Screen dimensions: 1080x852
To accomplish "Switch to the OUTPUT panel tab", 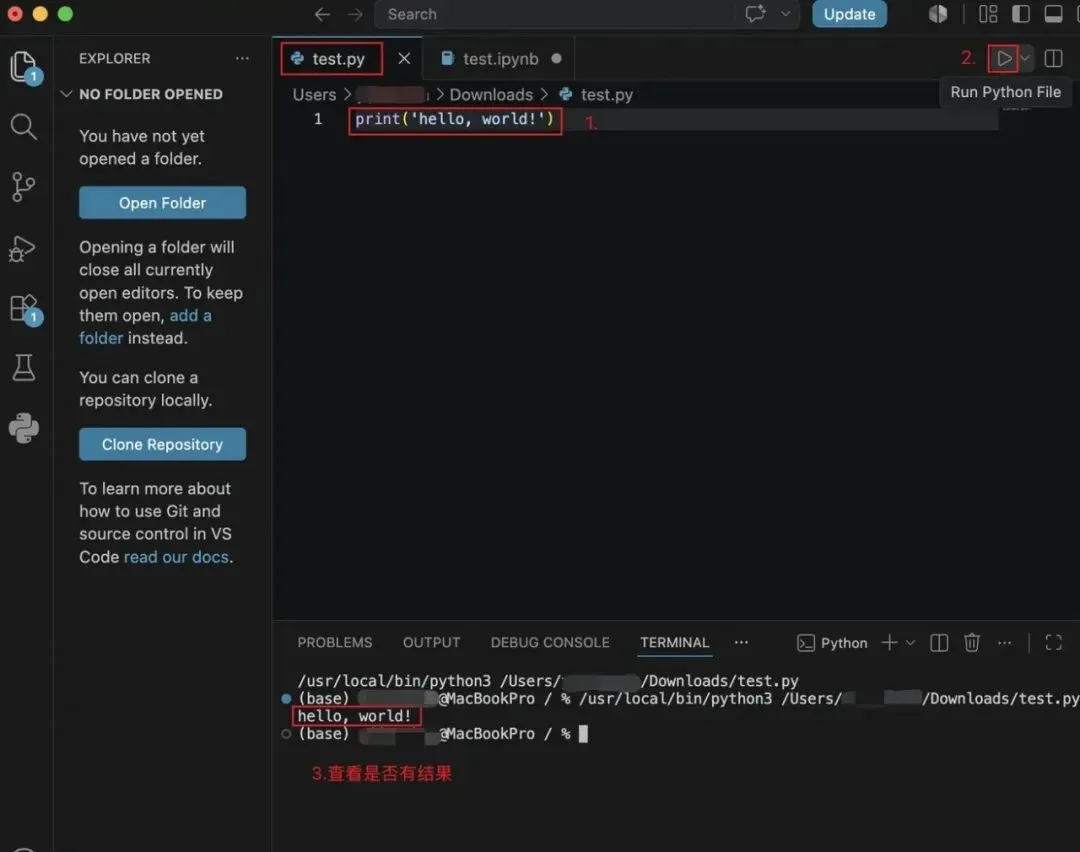I will [431, 643].
